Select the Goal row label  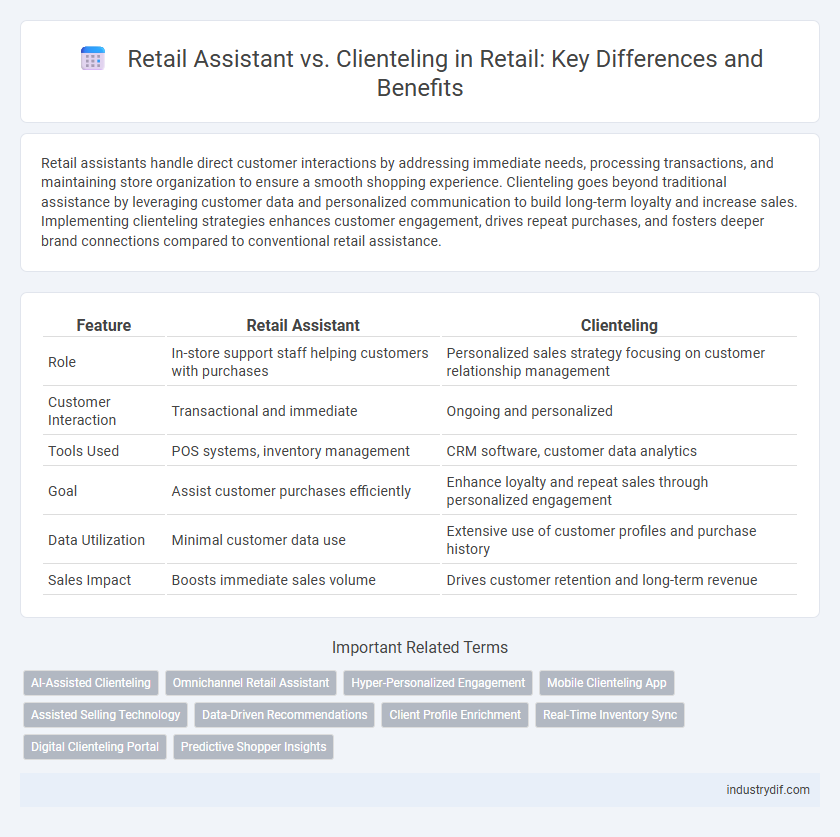pos(63,491)
